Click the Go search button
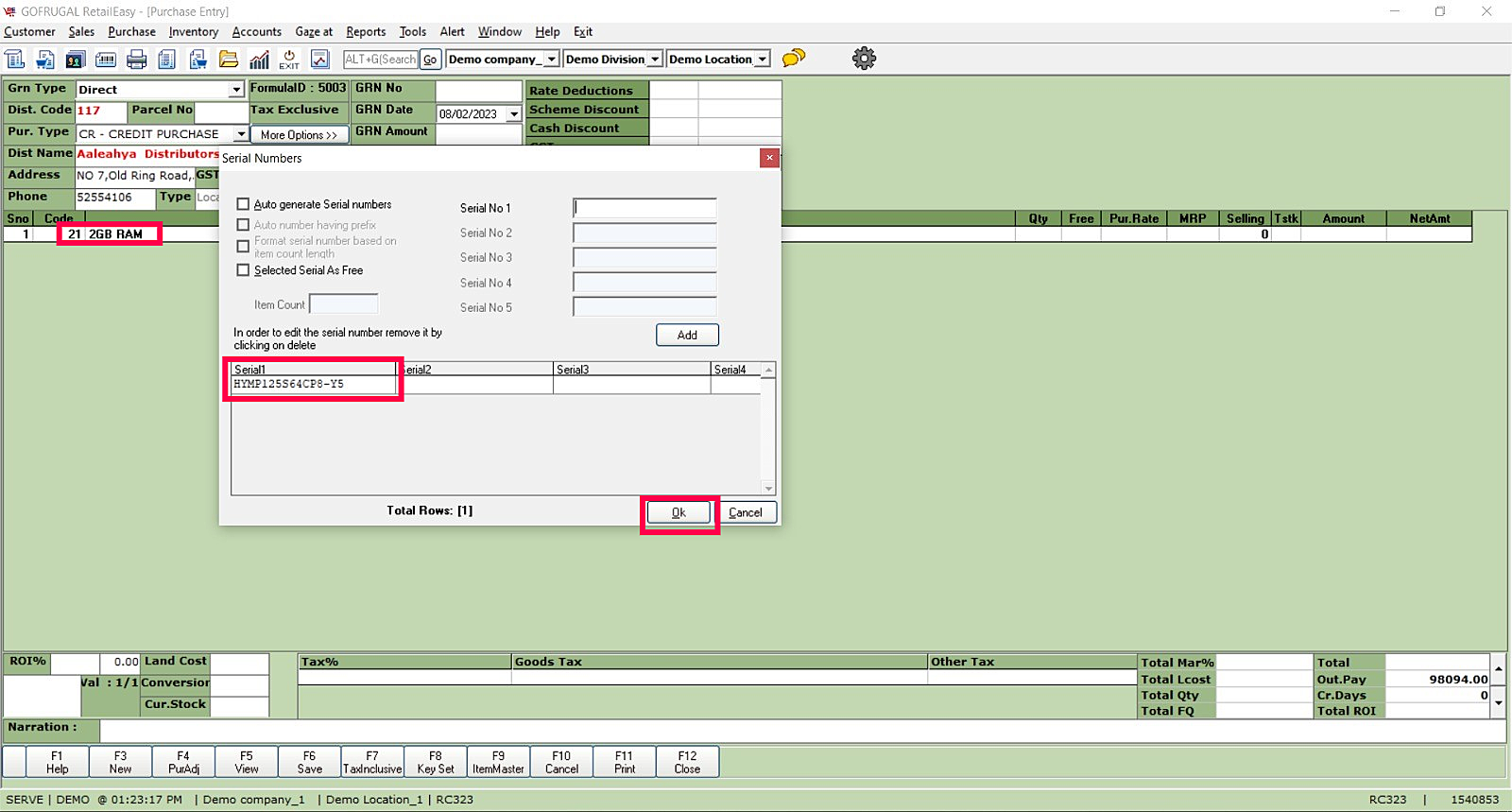Image resolution: width=1512 pixels, height=812 pixels. (x=430, y=60)
